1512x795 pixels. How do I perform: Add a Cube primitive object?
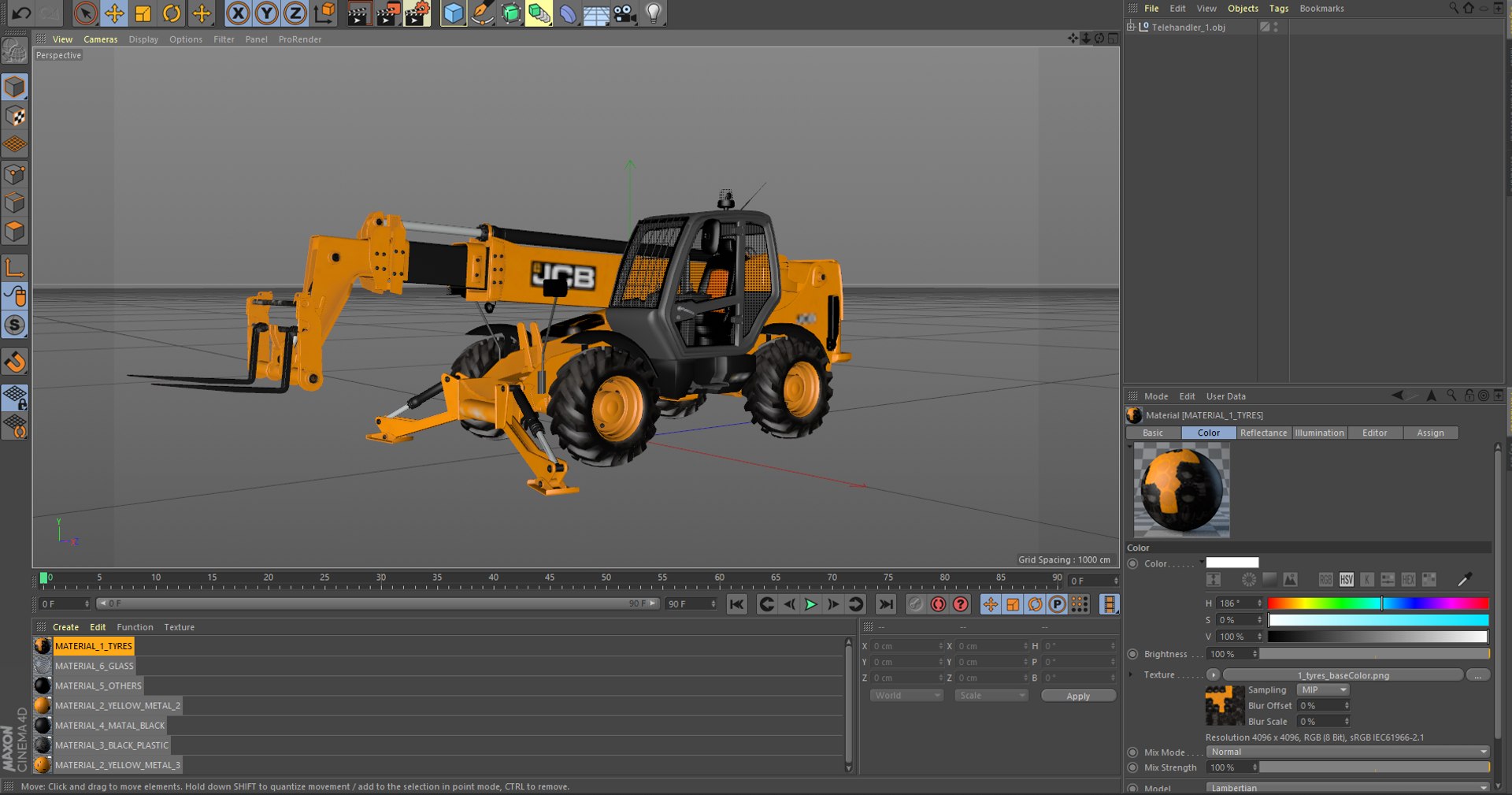coord(453,13)
